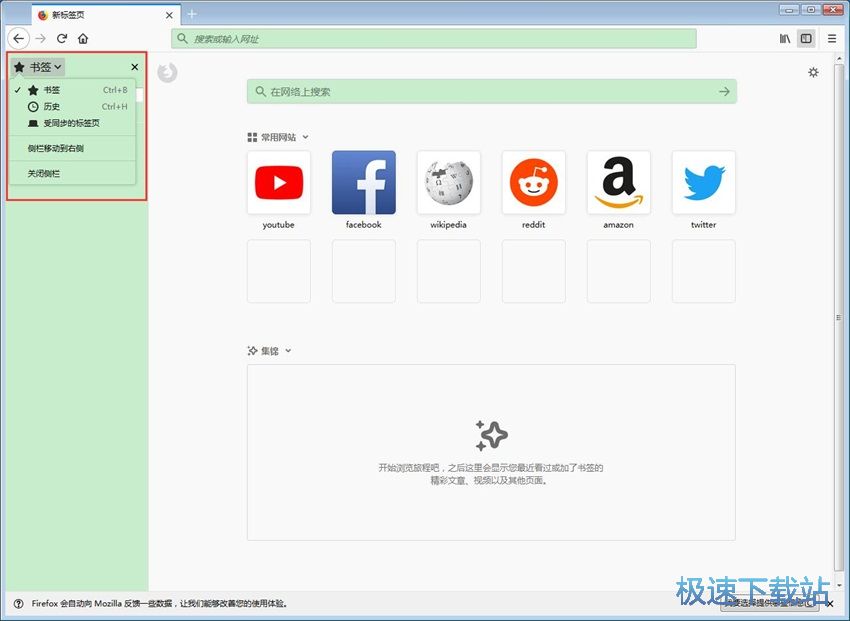Image resolution: width=850 pixels, height=621 pixels.
Task: Open the 书签 sidebar switcher dropdown
Action: [38, 67]
